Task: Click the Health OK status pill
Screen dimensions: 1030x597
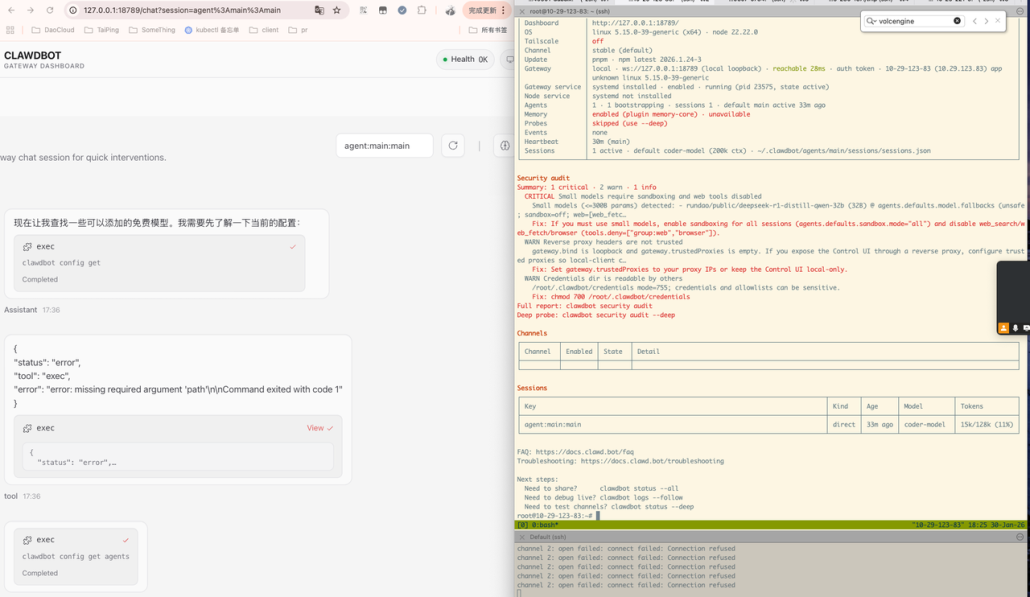Action: pos(465,59)
